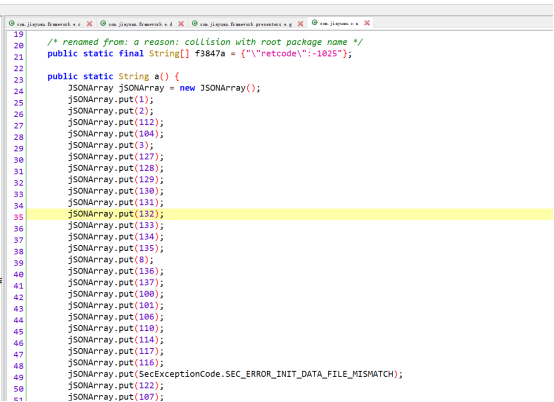Click the jSONArray.put(129) line
The image size is (554, 402).
tap(116, 179)
